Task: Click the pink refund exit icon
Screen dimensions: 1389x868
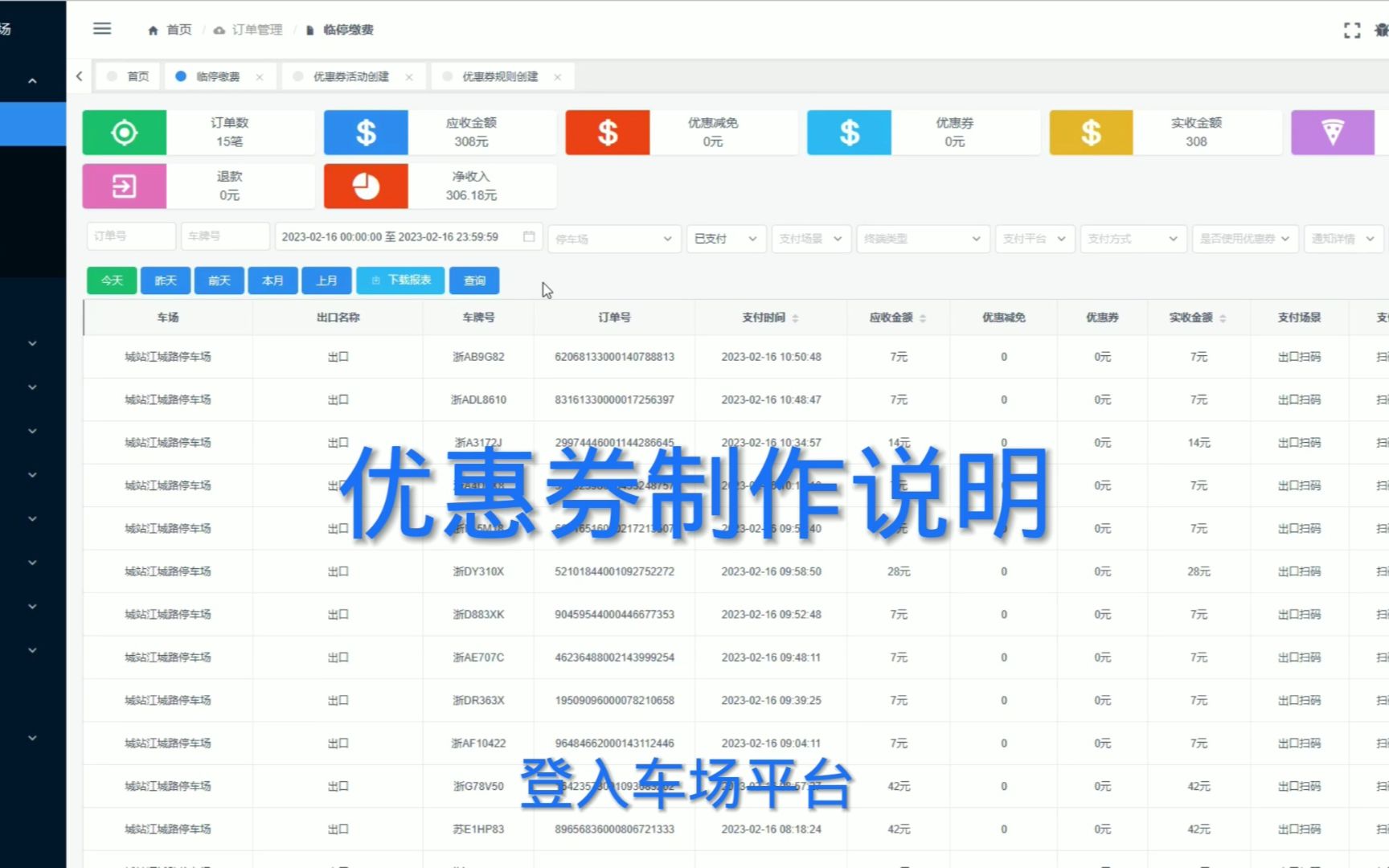Action: 125,186
